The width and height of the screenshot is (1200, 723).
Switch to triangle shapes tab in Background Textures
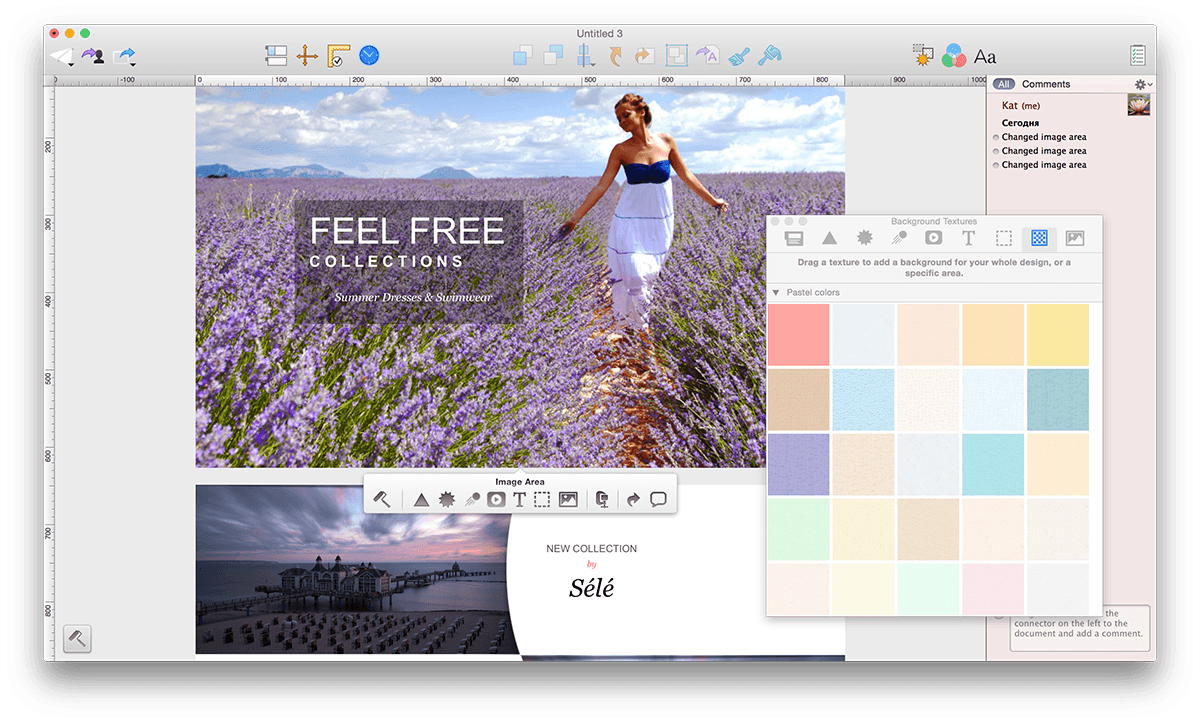coord(829,238)
